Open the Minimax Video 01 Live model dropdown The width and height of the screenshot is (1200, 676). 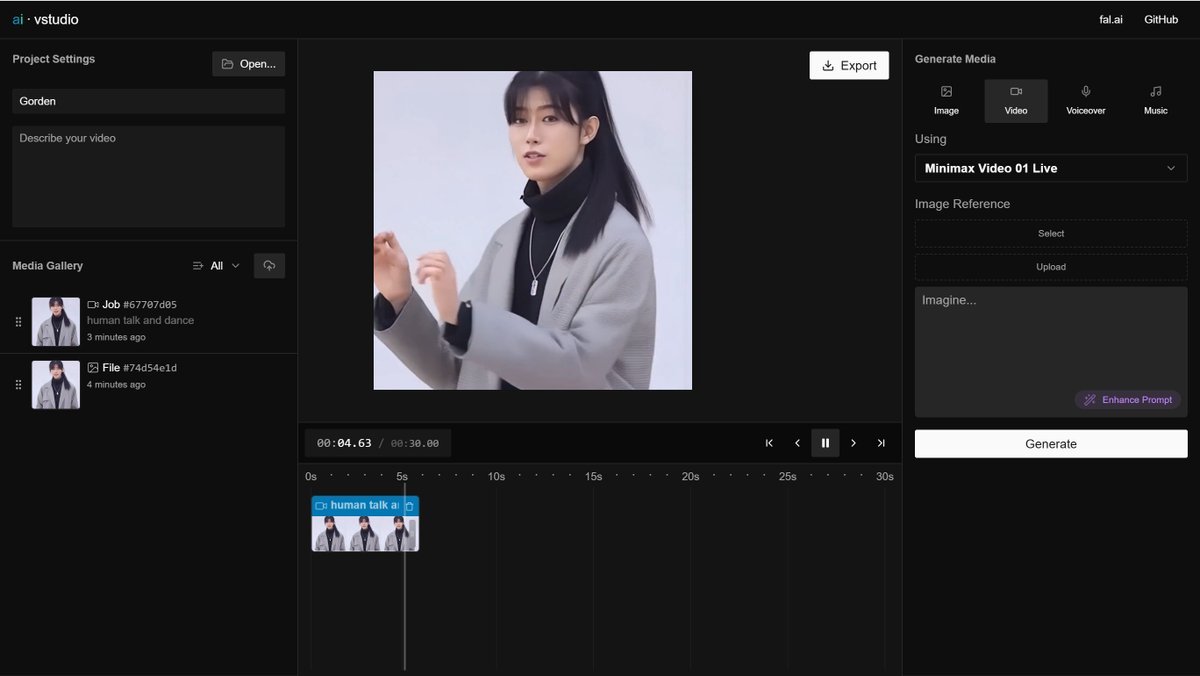(1051, 168)
